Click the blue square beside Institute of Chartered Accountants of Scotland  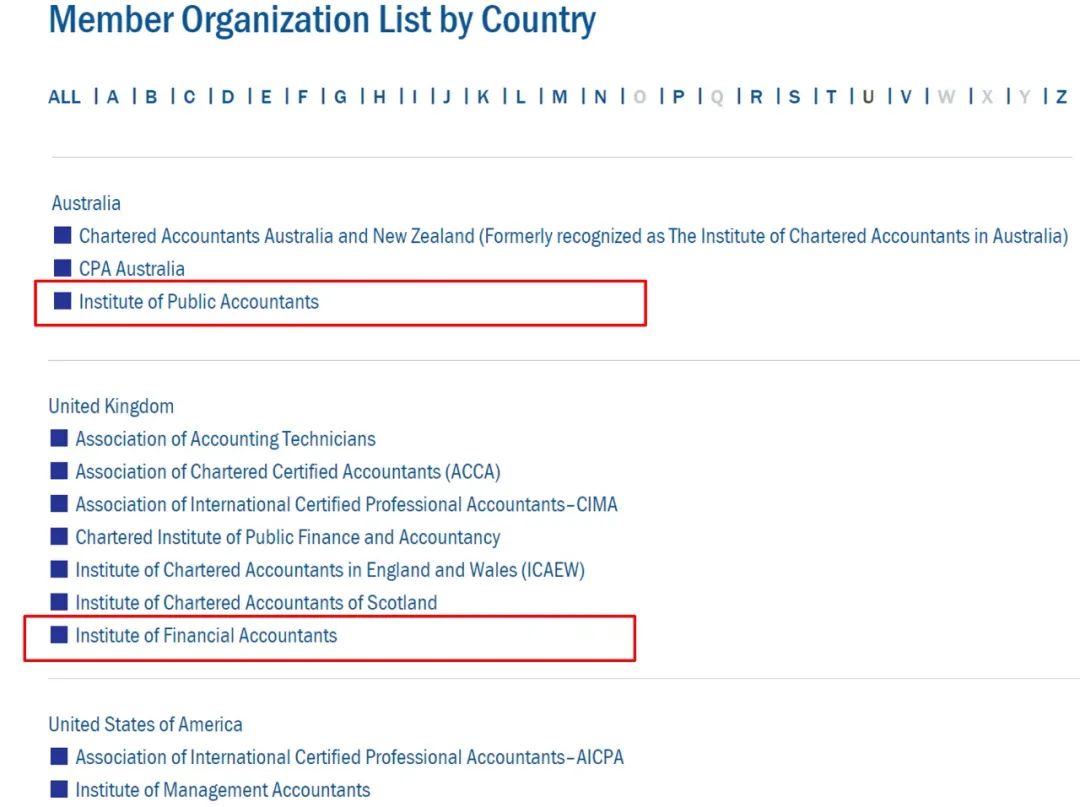[59, 602]
